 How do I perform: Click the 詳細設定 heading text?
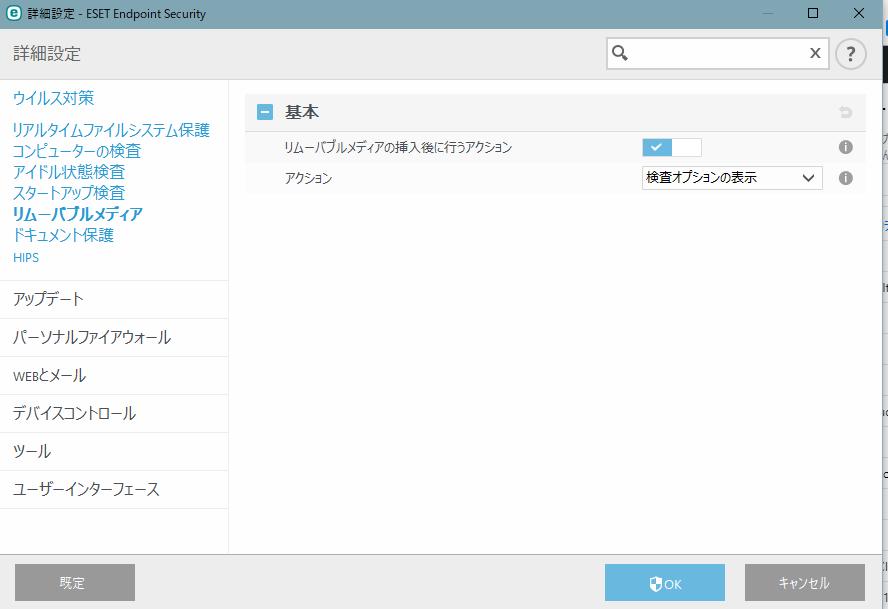click(x=47, y=54)
